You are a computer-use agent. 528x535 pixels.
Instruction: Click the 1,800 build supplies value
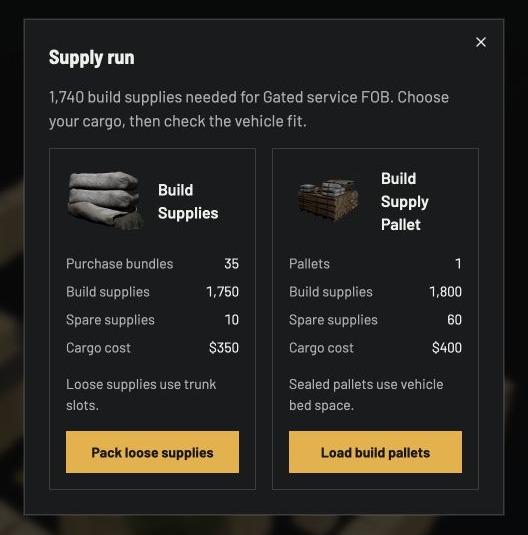(x=445, y=292)
